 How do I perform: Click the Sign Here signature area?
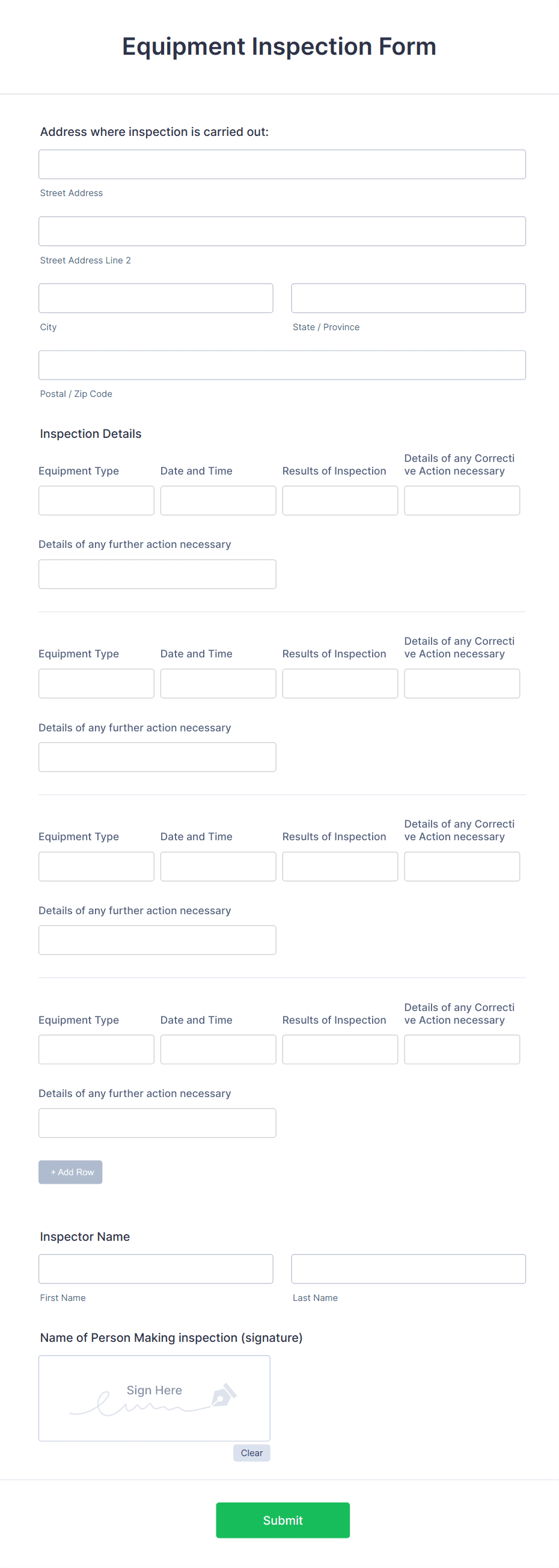(153, 1397)
